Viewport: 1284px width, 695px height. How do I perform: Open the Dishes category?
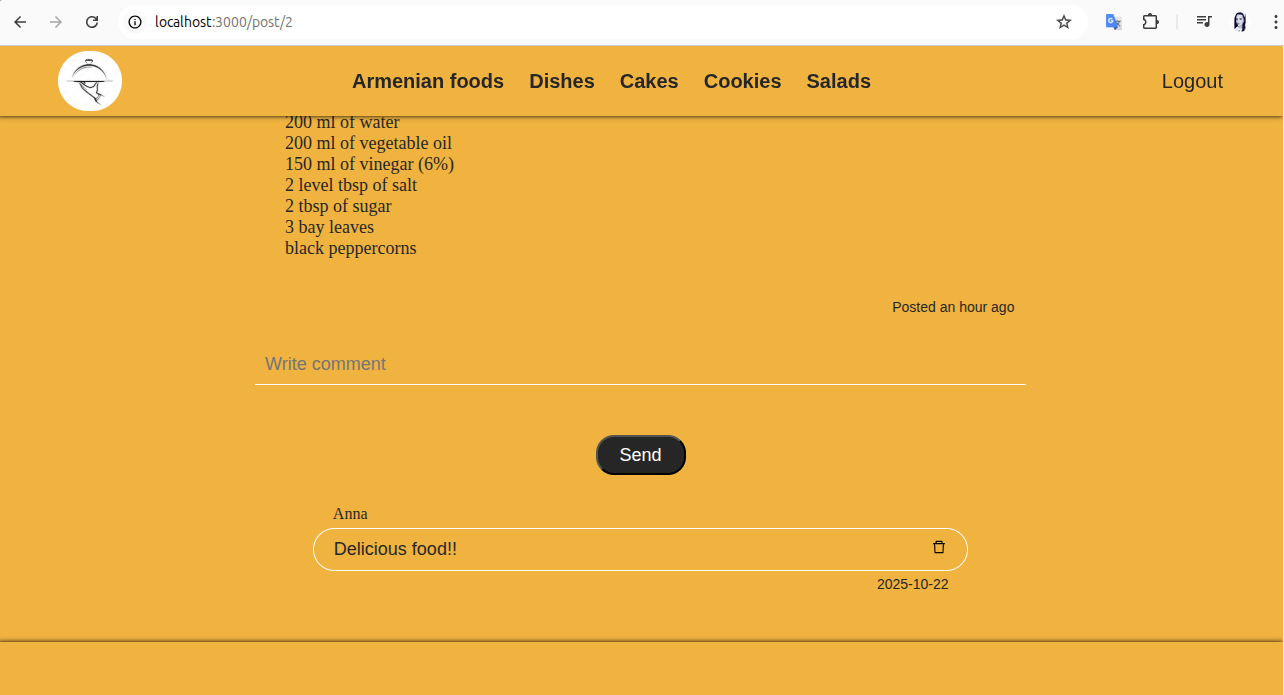coord(562,81)
